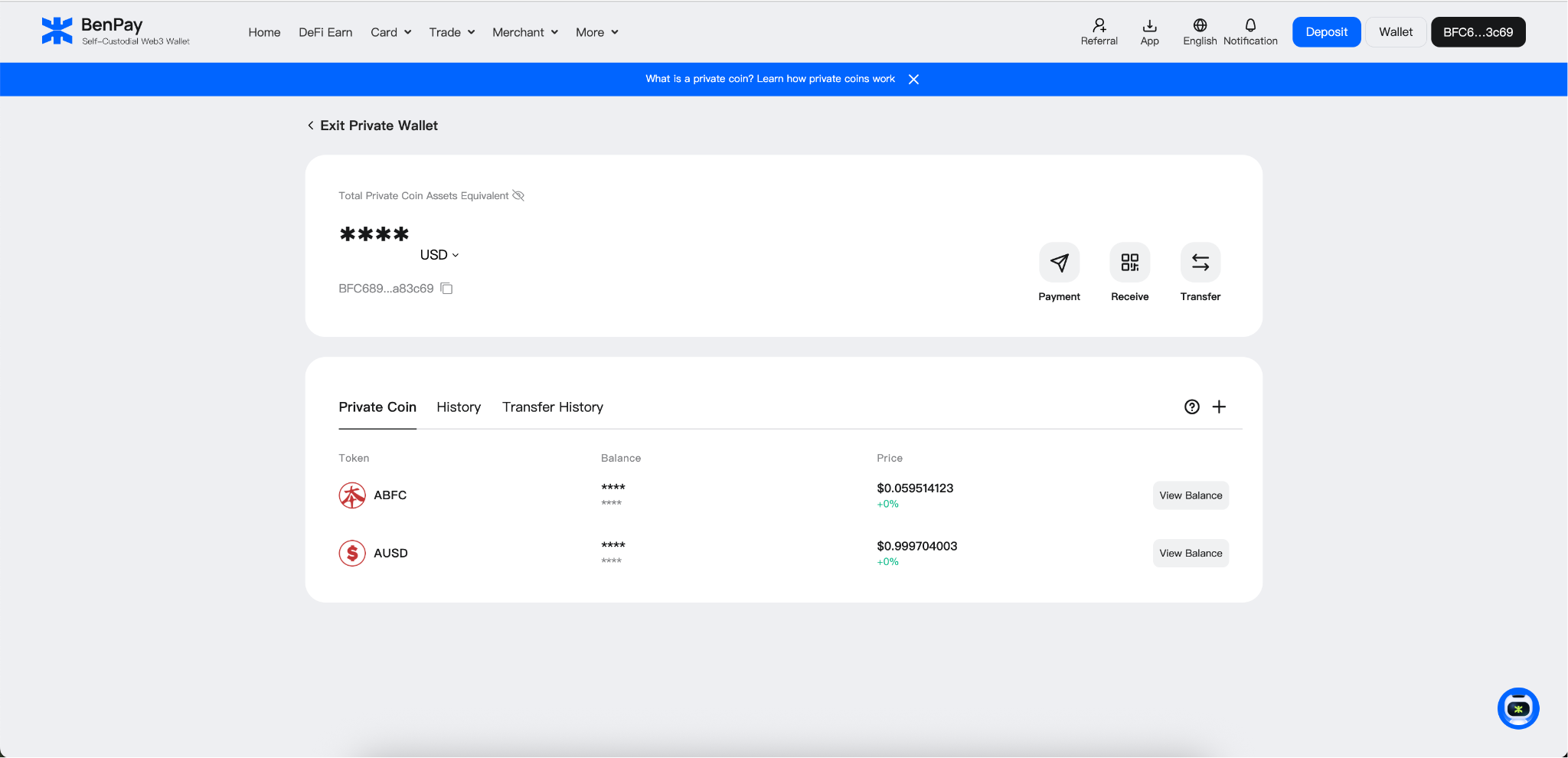Open the chat support widget
Viewport: 1568px width, 758px height.
1517,708
